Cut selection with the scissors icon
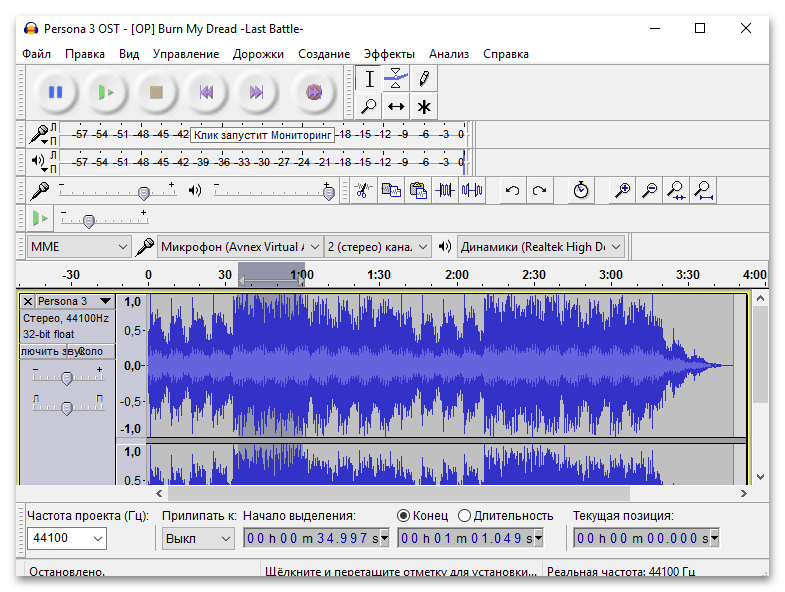This screenshot has height=592, width=785. tap(363, 190)
